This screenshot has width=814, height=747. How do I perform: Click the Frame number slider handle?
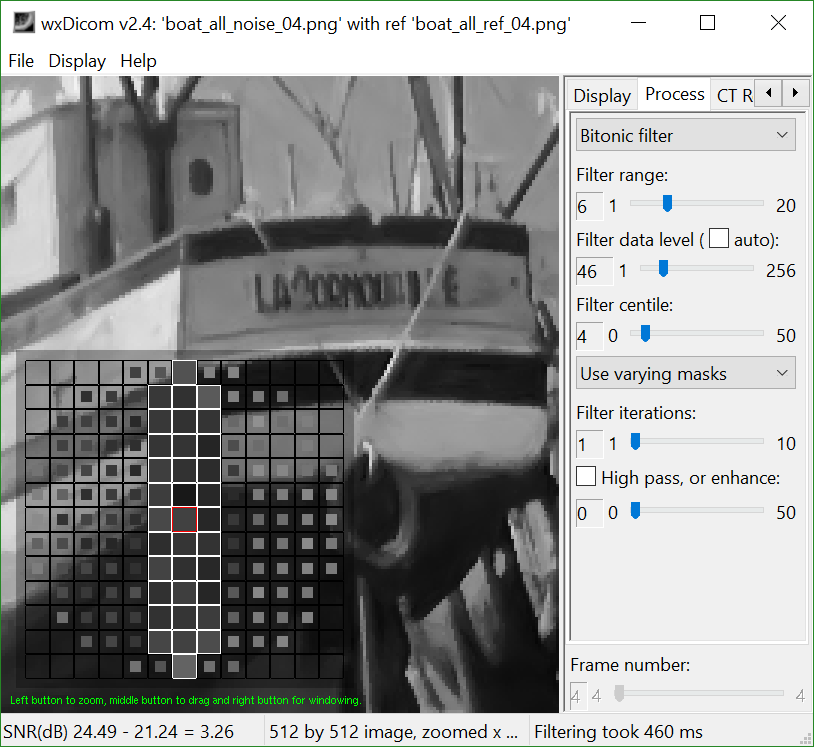pos(618,694)
